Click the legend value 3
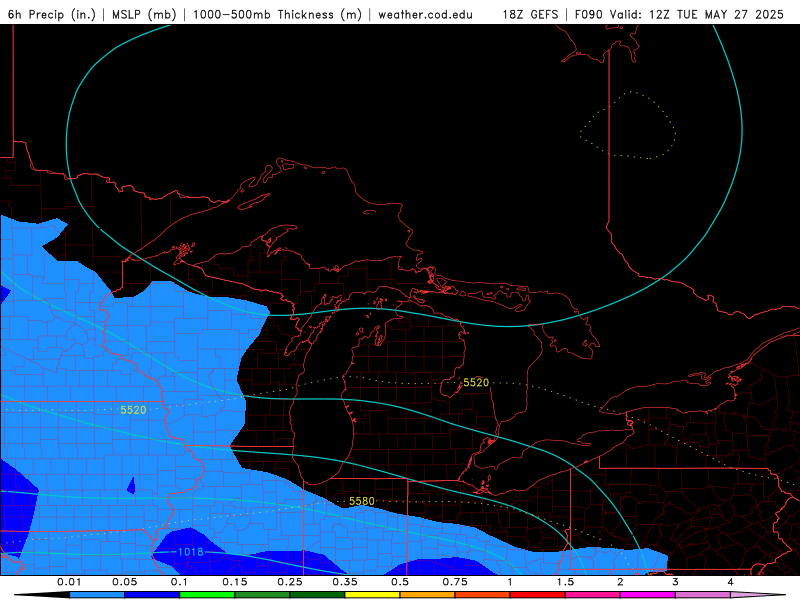The width and height of the screenshot is (800, 600). point(676,582)
